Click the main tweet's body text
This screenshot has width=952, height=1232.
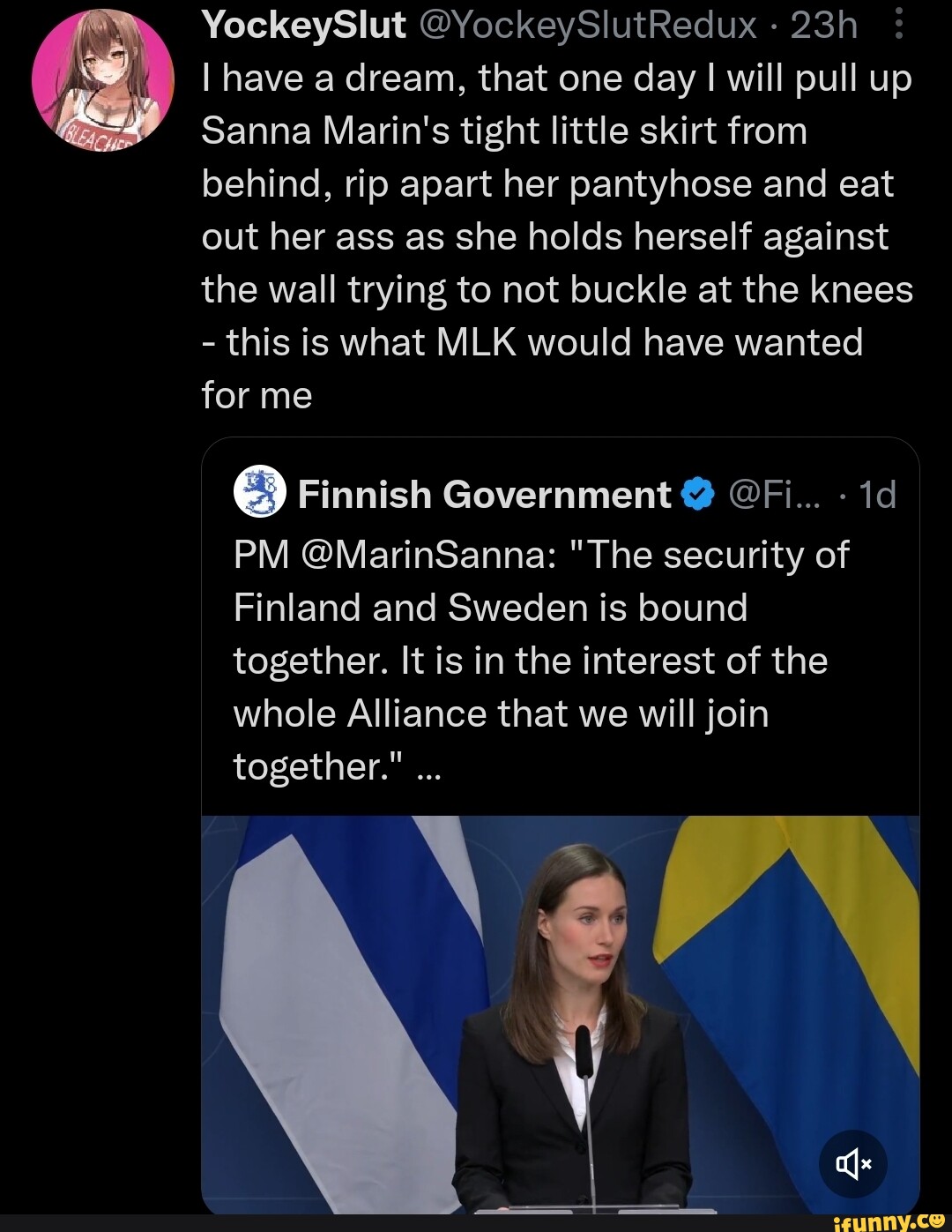coord(555,236)
